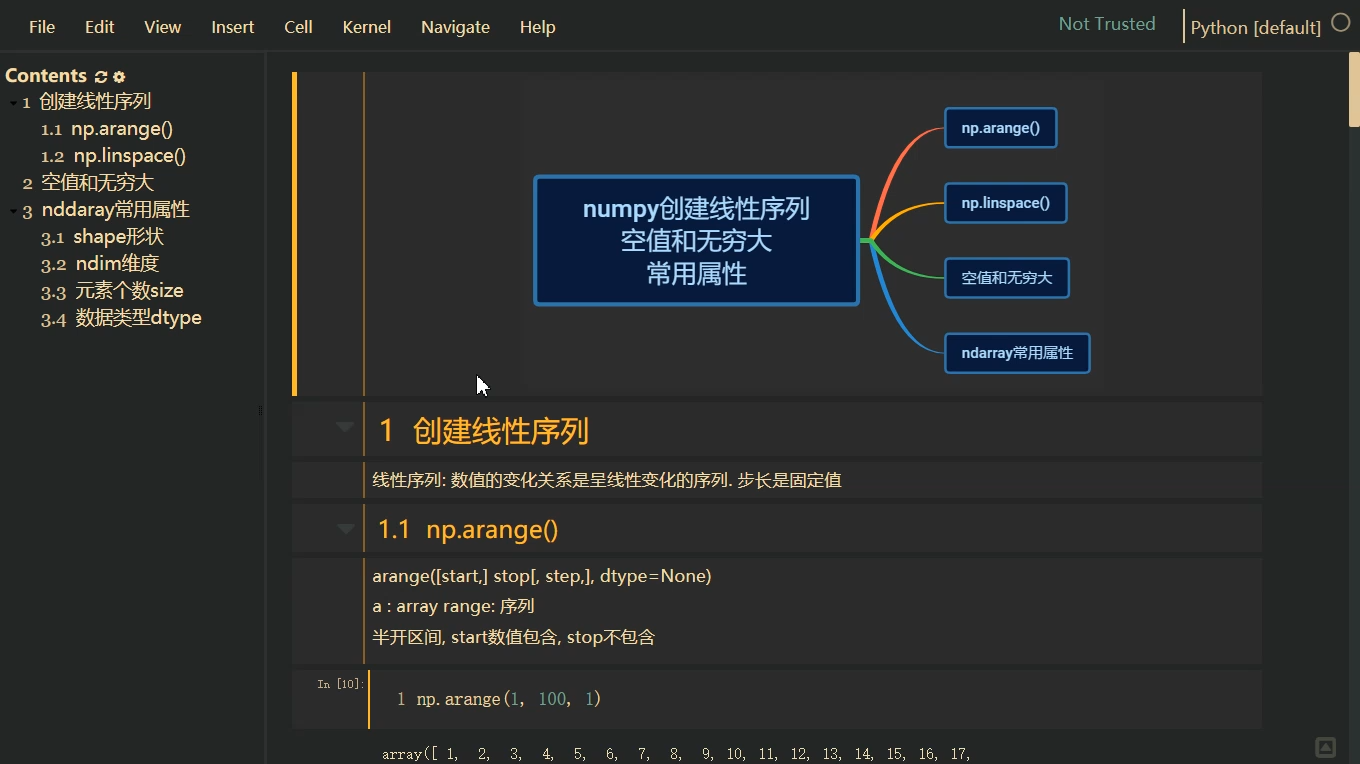Open the Insert menu
This screenshot has height=764, width=1360.
coord(232,27)
